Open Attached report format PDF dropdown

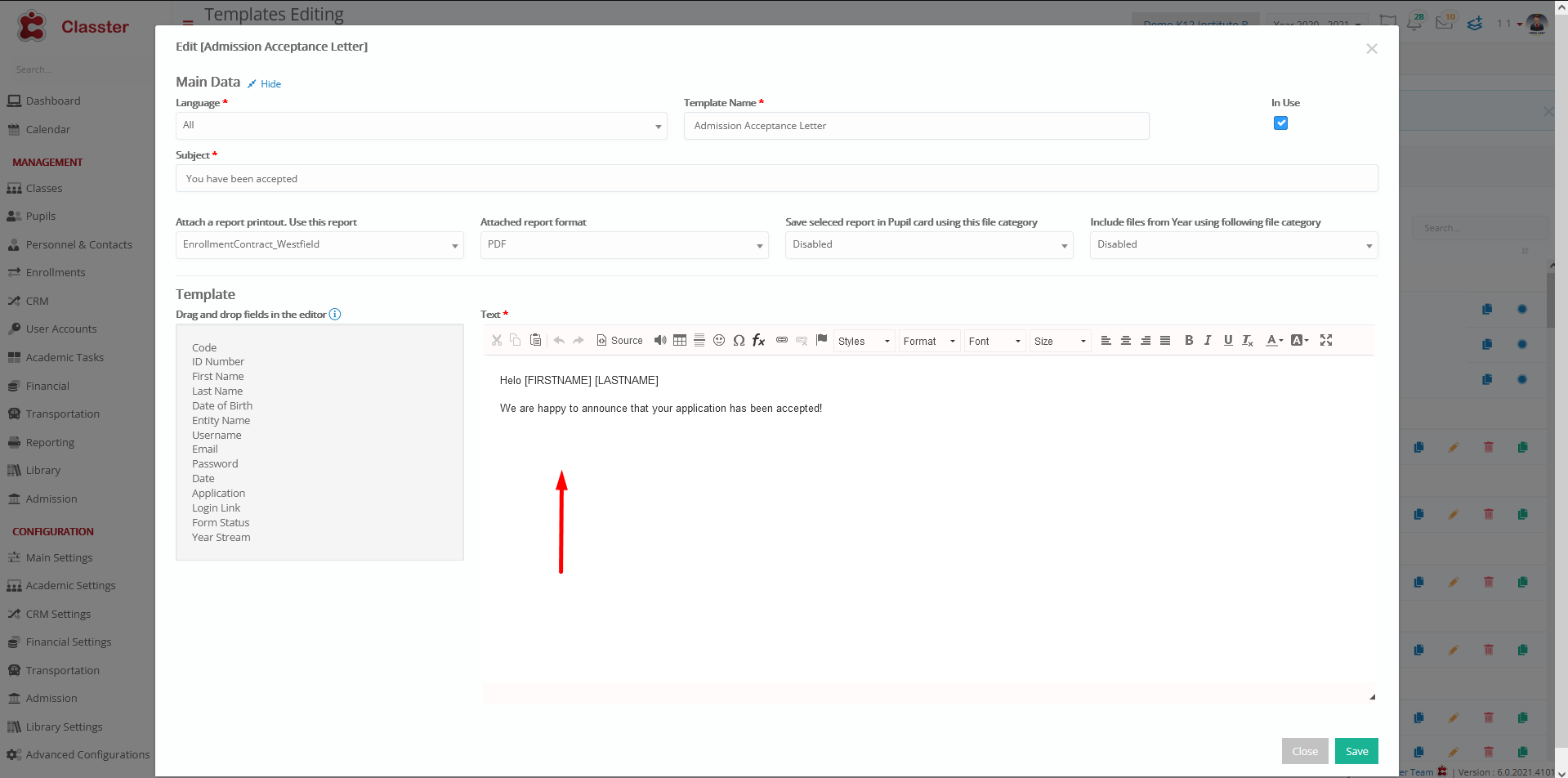(x=624, y=245)
